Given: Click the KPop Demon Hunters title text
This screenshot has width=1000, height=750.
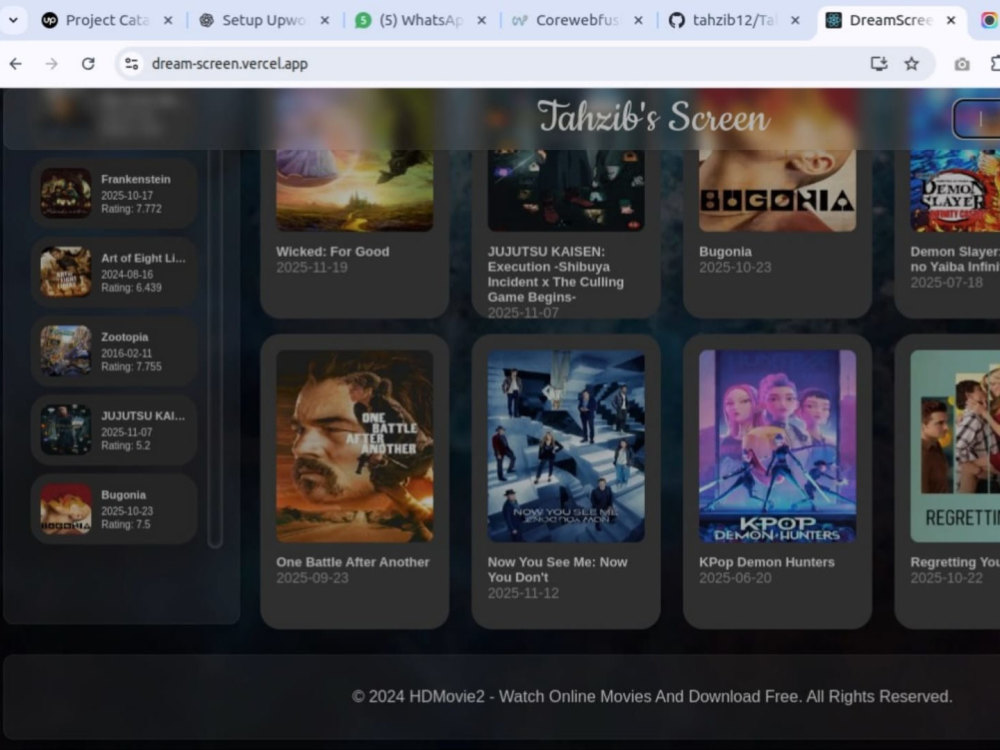Looking at the screenshot, I should coord(767,562).
